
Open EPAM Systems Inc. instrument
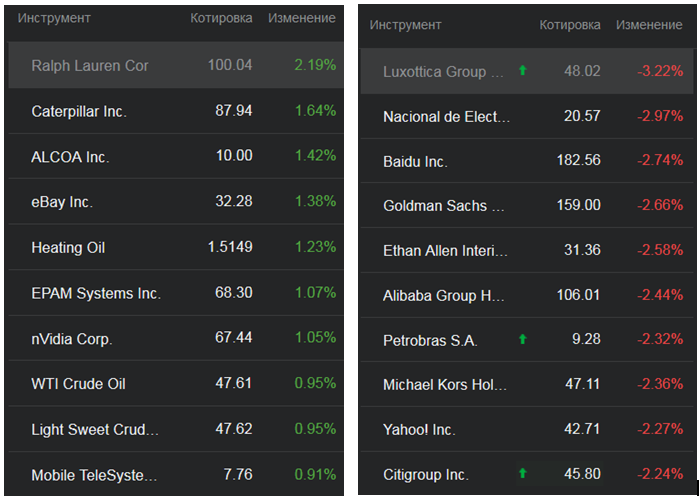(96, 293)
